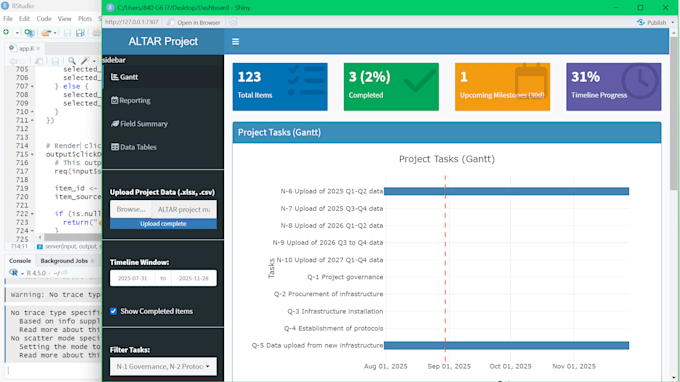This screenshot has height=382, width=680.
Task: Close the Background Jobs tab
Action: 92,261
